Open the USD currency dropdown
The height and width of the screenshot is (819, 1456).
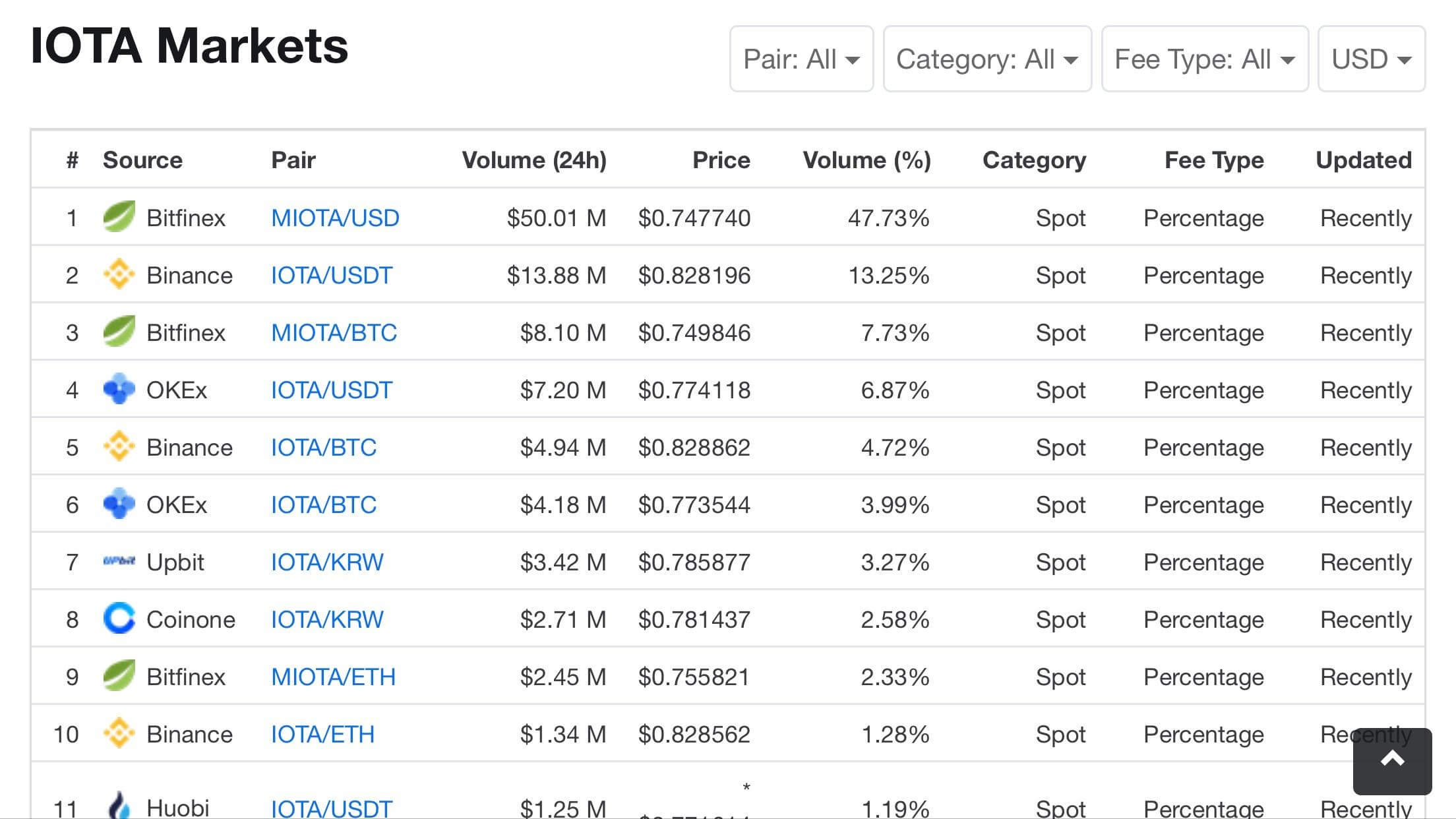[1372, 59]
